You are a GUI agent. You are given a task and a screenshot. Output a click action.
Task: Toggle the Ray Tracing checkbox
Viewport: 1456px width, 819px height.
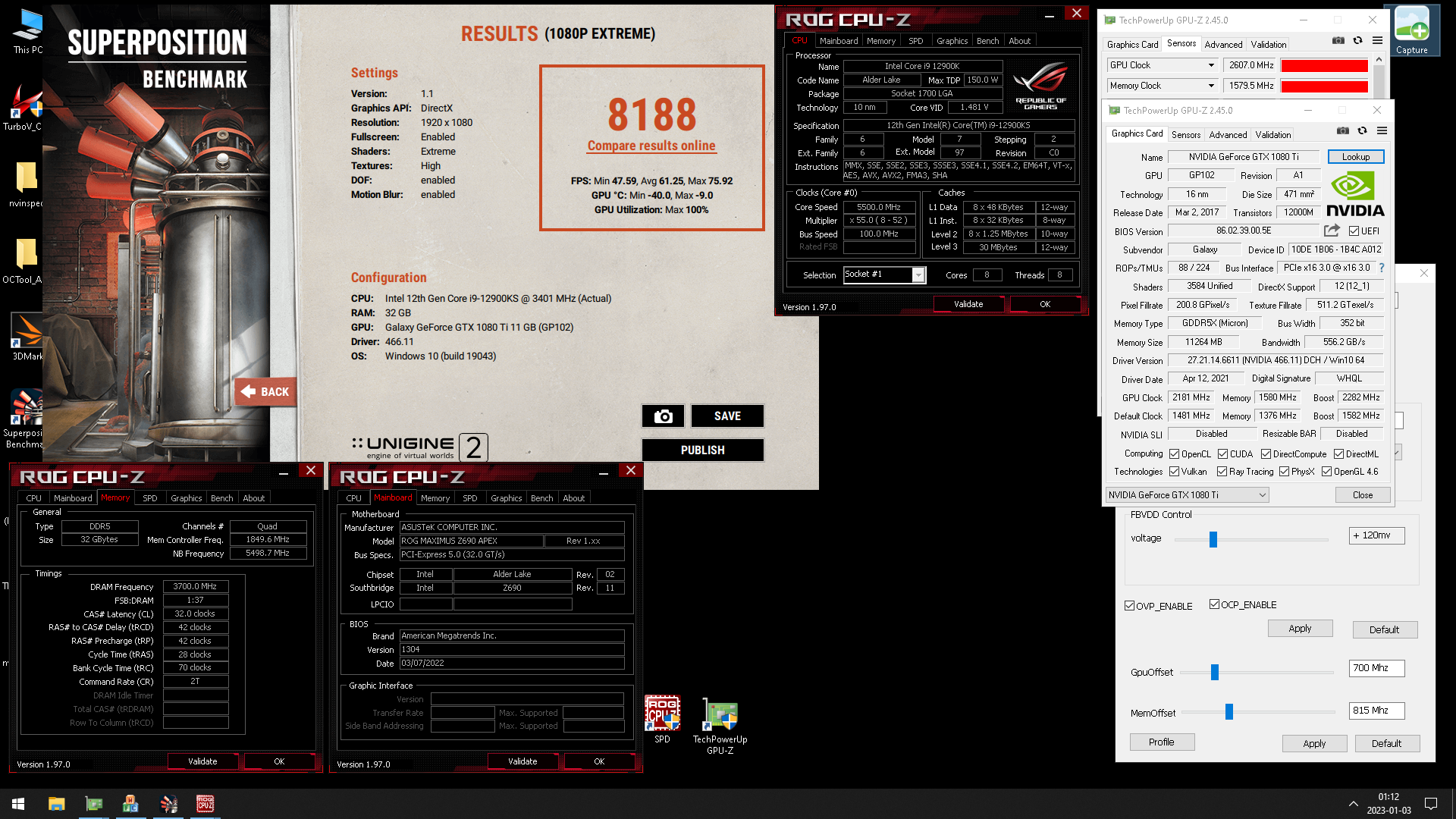point(1222,472)
